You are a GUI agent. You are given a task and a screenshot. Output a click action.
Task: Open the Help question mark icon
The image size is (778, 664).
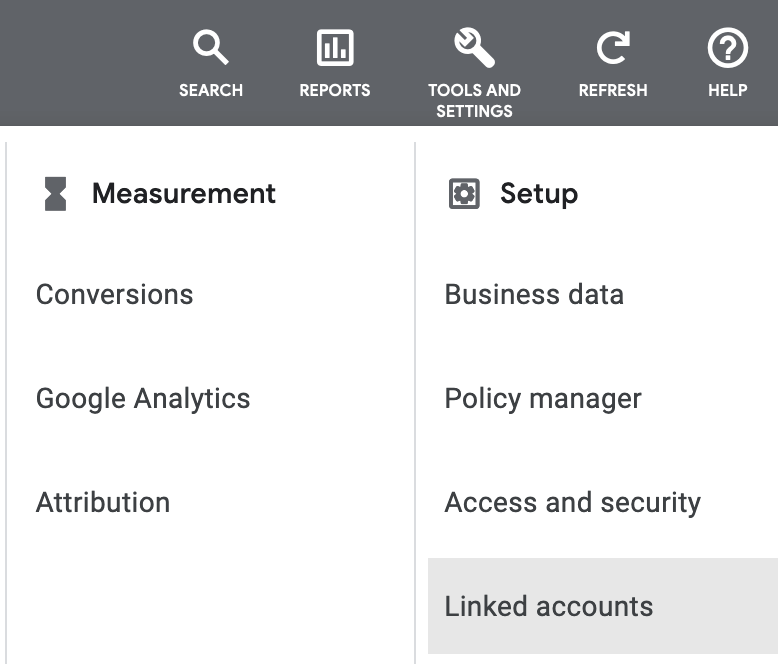pyautogui.click(x=727, y=48)
